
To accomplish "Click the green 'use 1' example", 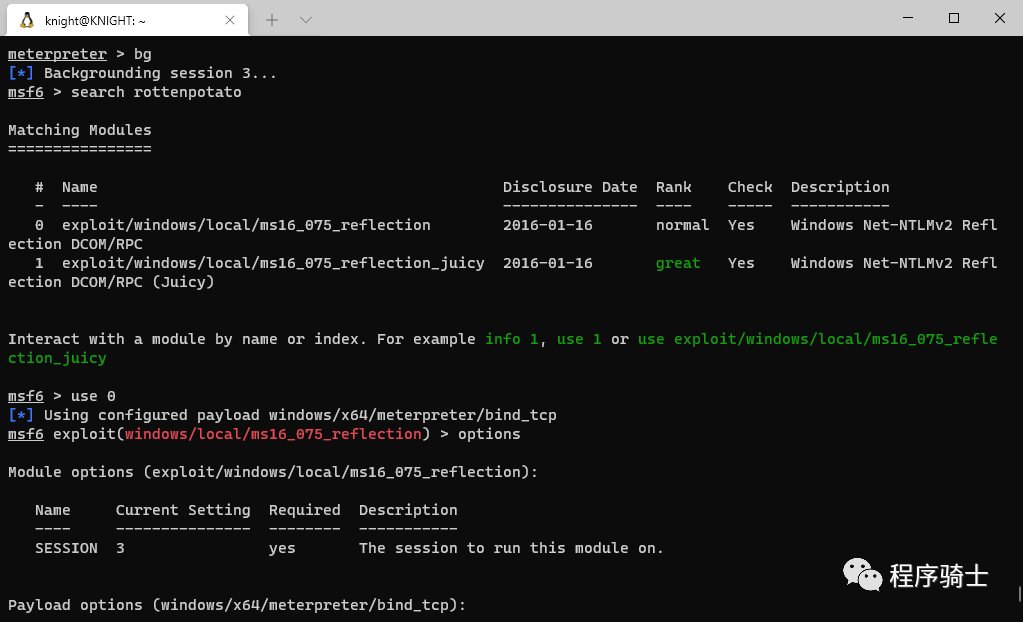I will [579, 339].
